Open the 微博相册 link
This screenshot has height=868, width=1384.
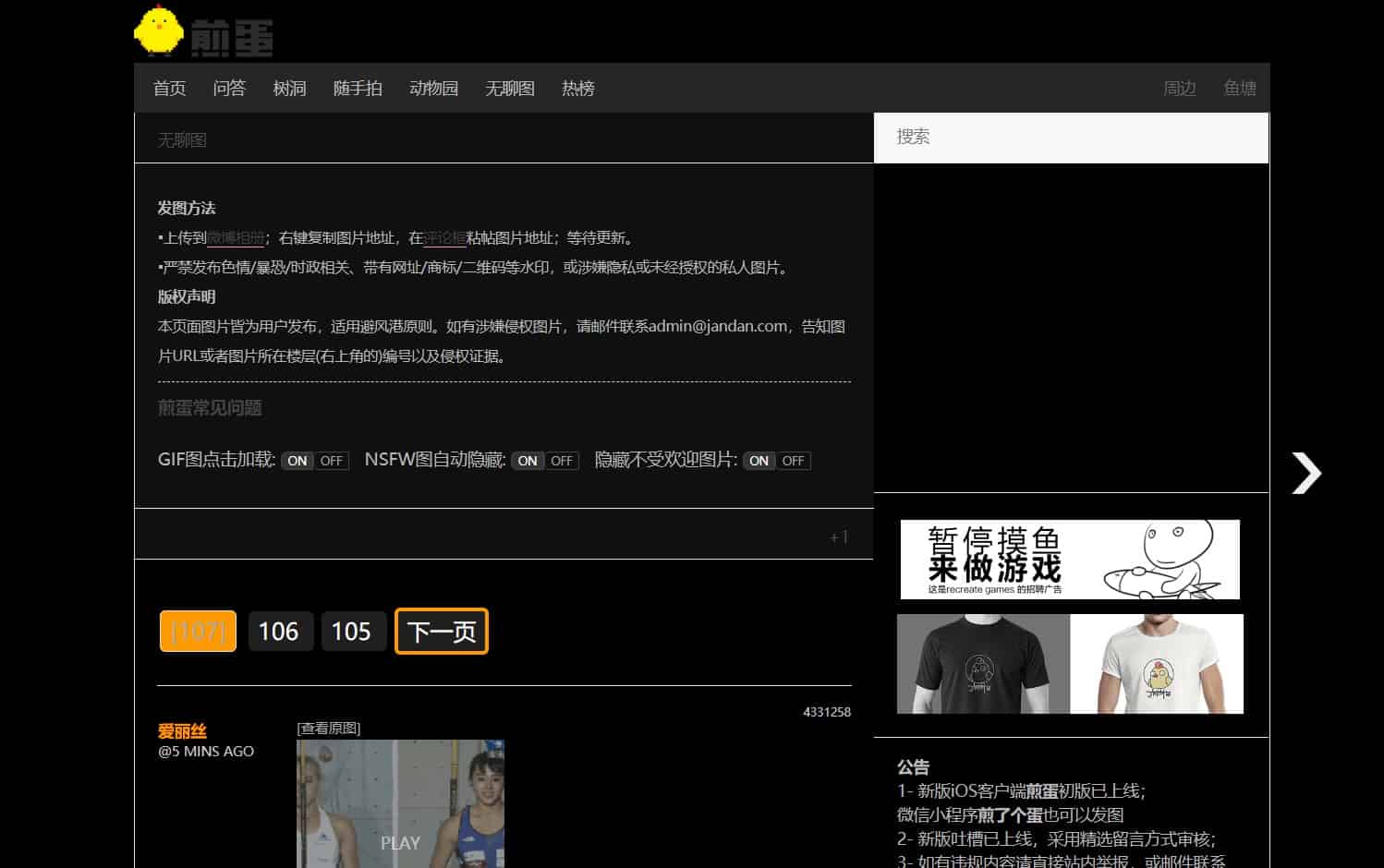coord(236,238)
